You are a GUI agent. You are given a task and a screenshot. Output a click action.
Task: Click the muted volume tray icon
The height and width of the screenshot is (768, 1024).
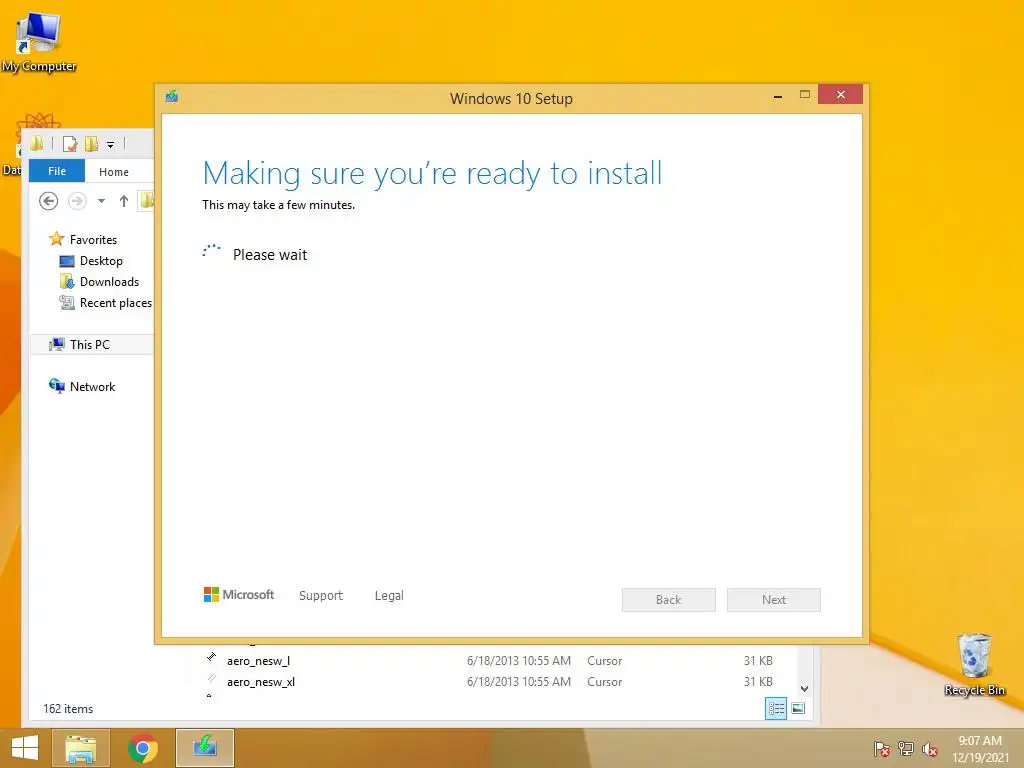tap(929, 748)
